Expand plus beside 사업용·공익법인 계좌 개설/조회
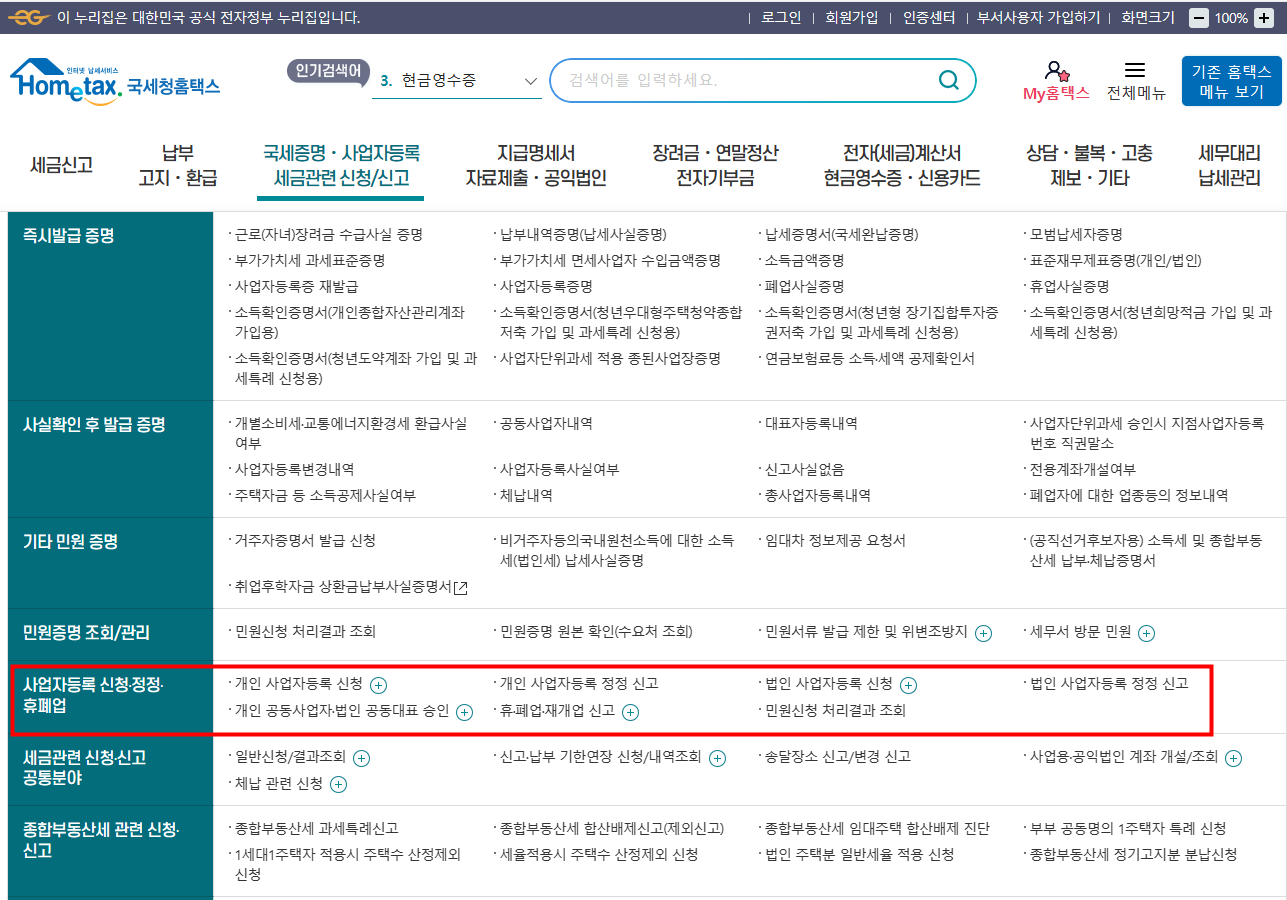The height and width of the screenshot is (900, 1287). 1233,758
